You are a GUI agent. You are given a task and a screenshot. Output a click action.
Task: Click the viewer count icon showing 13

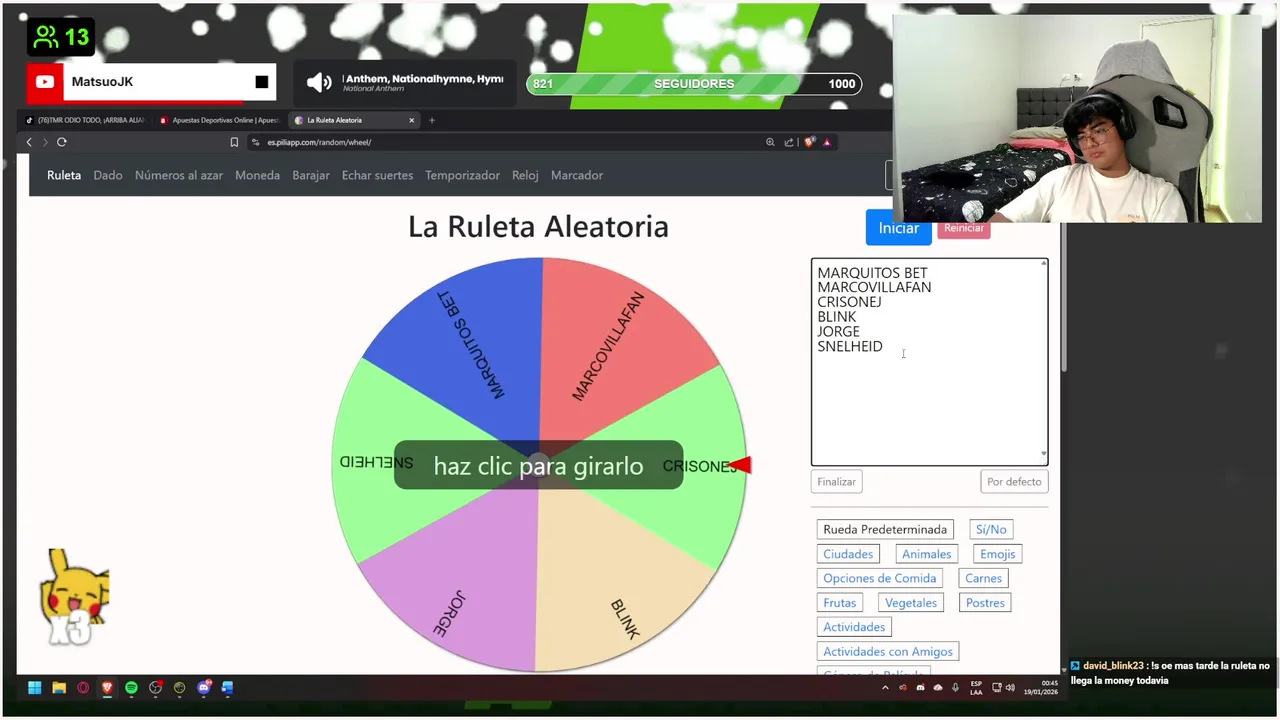point(46,37)
